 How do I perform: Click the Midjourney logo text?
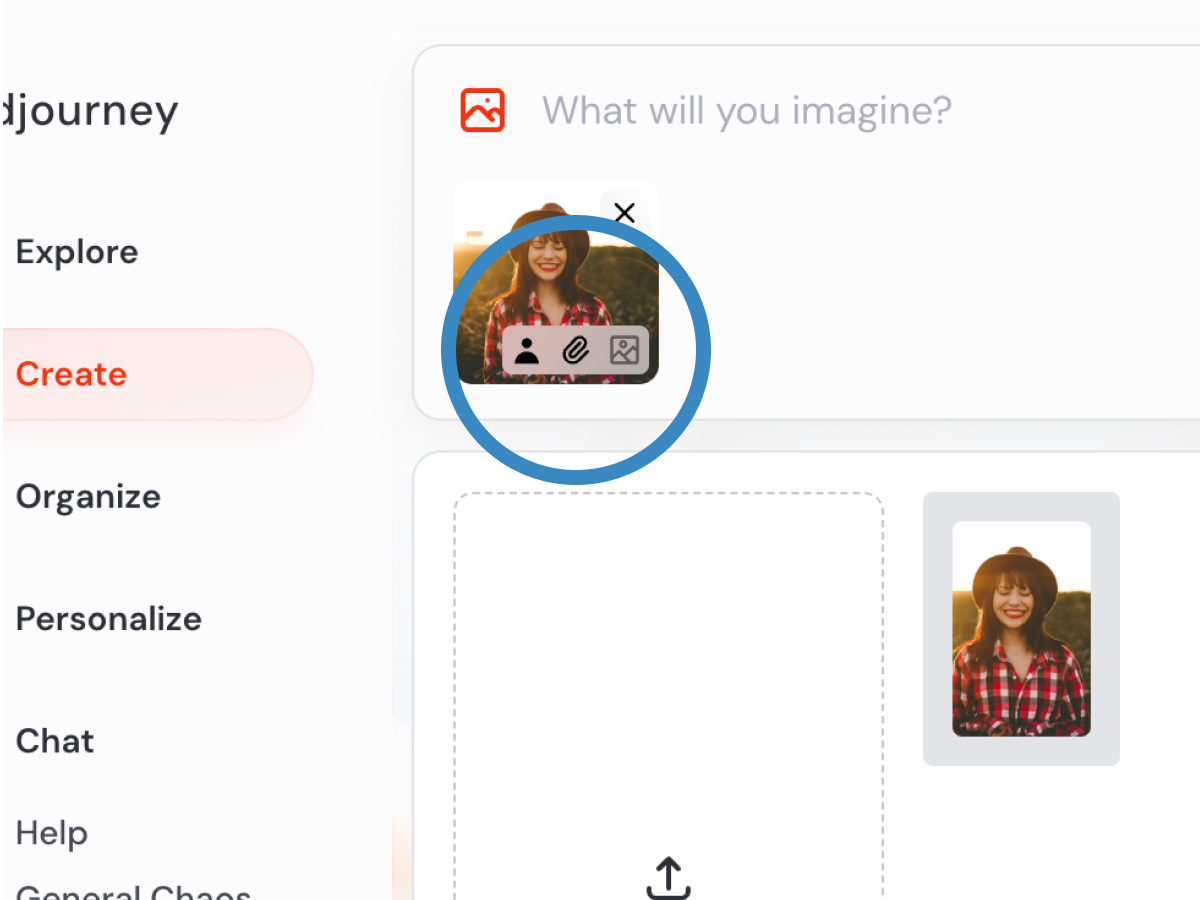(90, 111)
